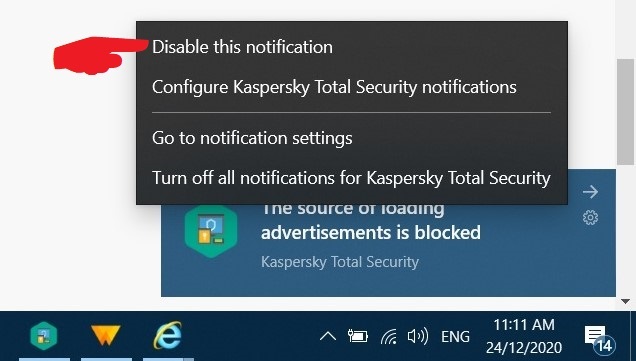Click the arrow icon on the notification
The image size is (636, 361).
(590, 191)
